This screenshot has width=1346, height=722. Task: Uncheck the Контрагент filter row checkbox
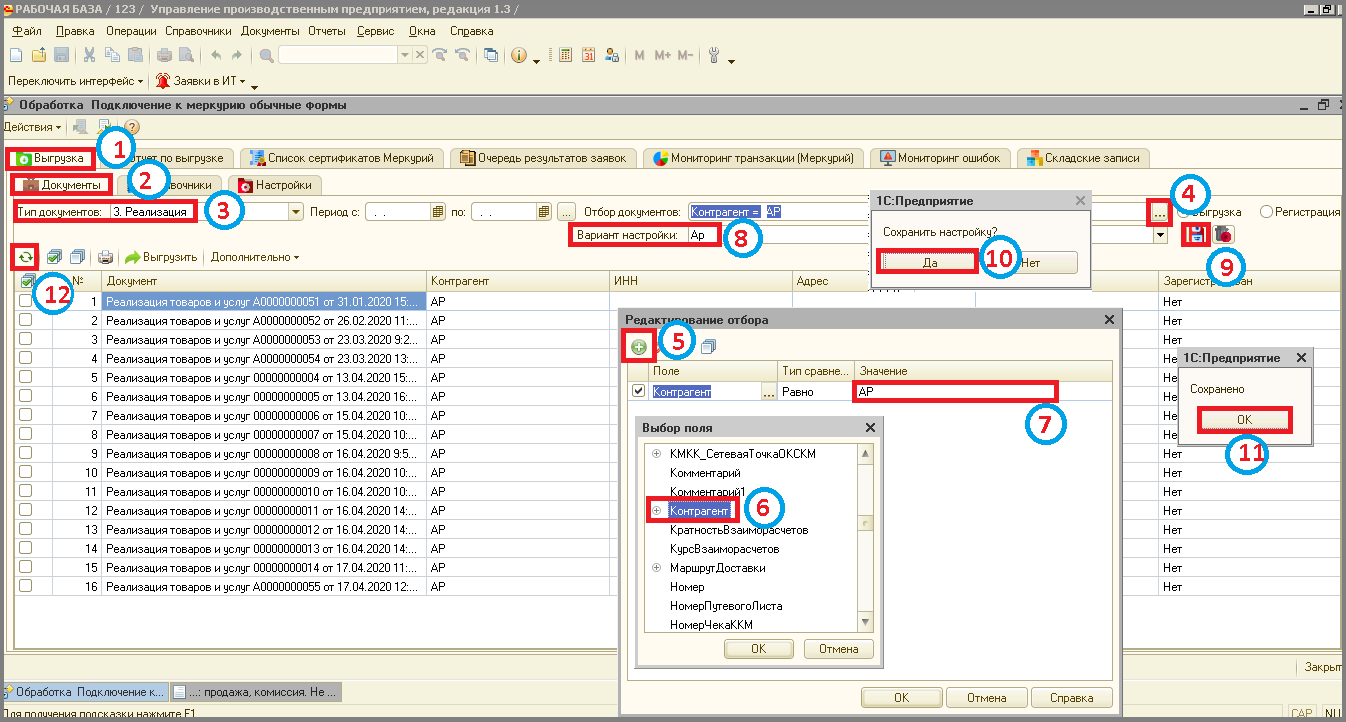[639, 392]
